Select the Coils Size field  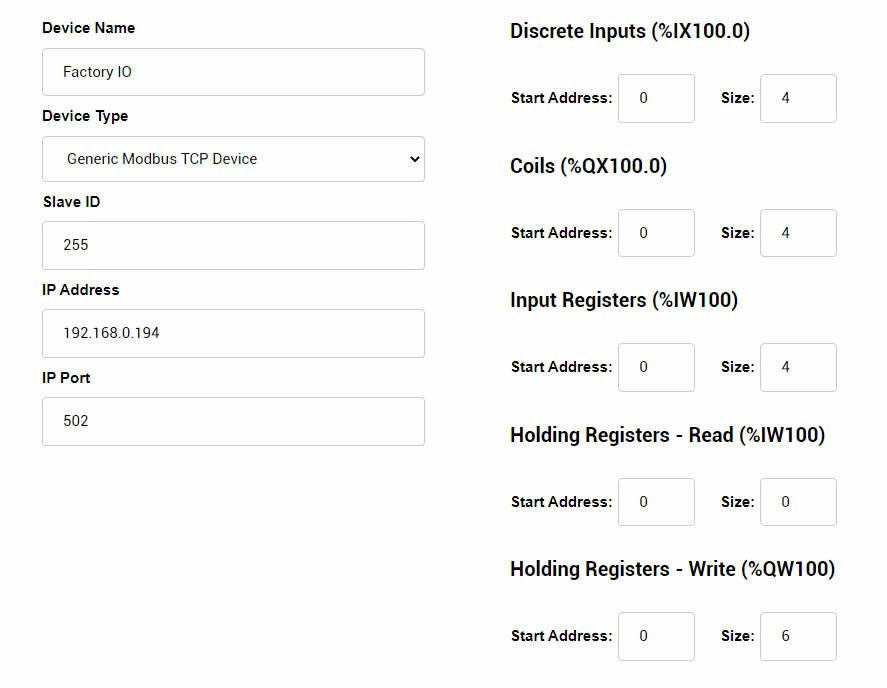click(x=798, y=233)
